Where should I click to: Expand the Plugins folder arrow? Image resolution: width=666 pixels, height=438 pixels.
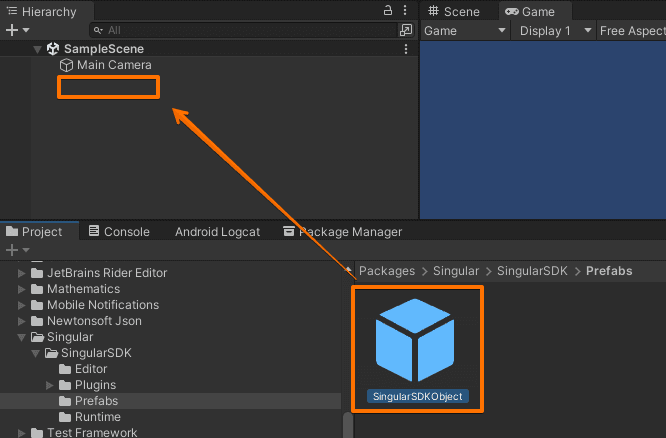click(51, 385)
